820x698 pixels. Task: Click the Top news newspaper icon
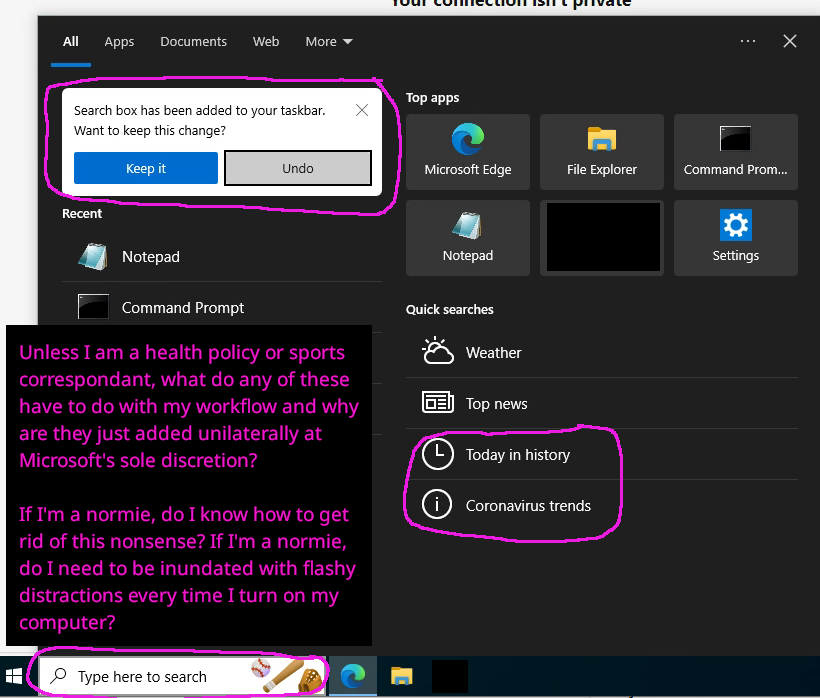coord(438,403)
